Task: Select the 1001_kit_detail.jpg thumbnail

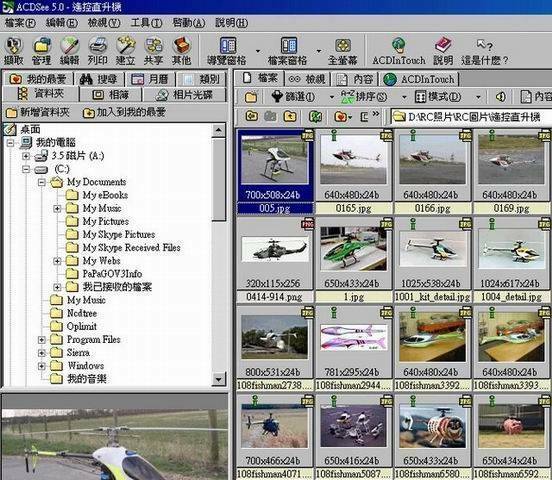Action: [x=432, y=260]
